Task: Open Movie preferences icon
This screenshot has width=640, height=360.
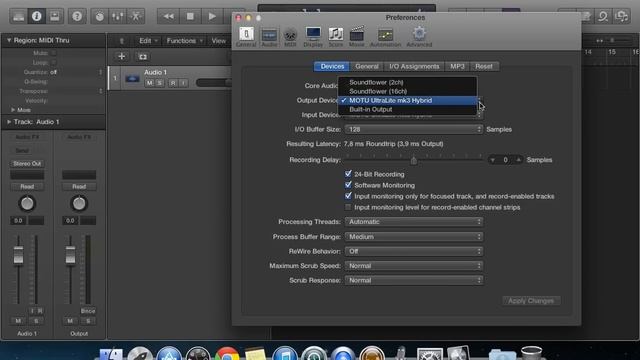Action: (356, 37)
